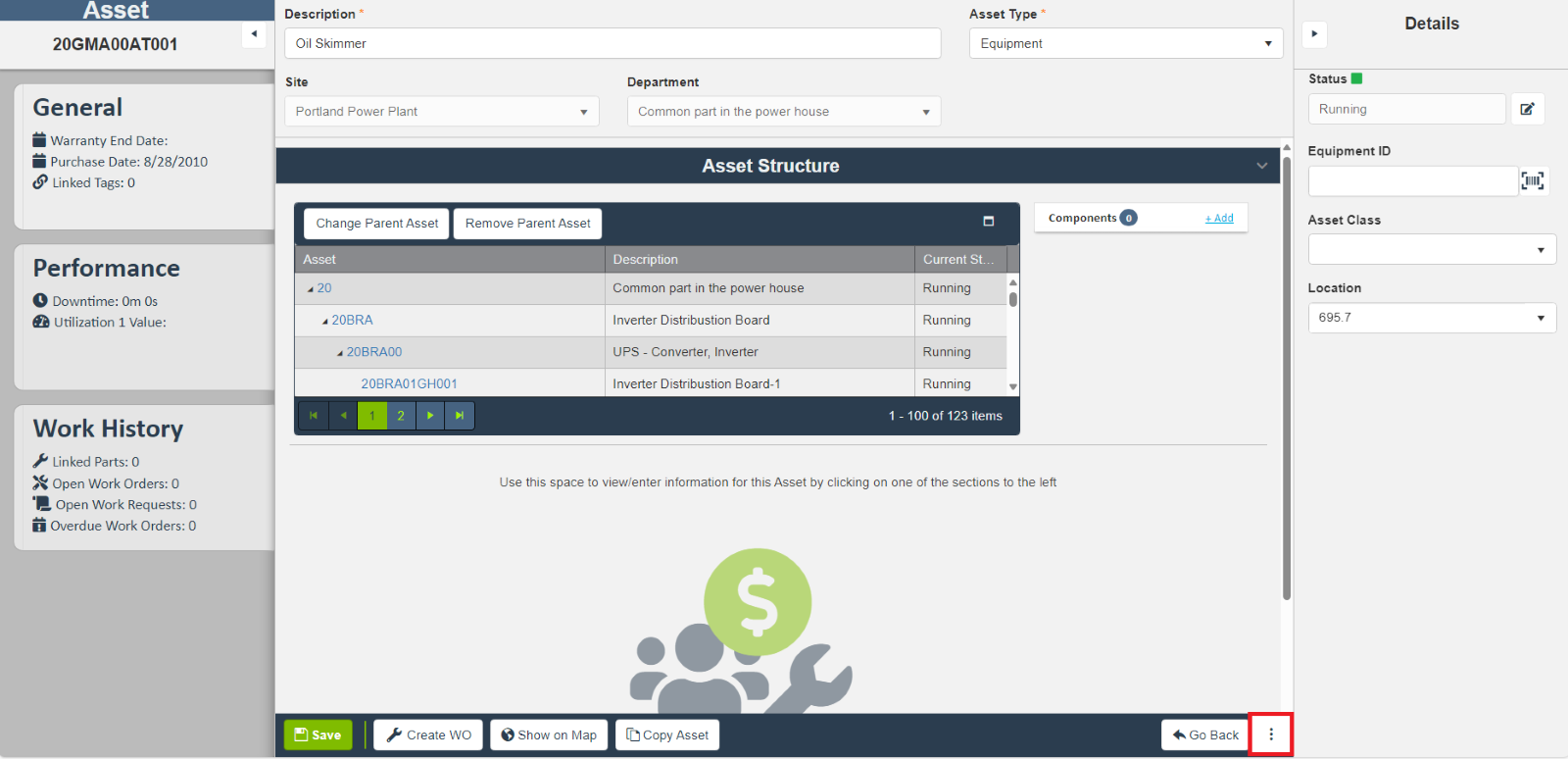Click the Equipment ID barcode scanner icon
Image resolution: width=1568 pixels, height=759 pixels.
click(1532, 180)
